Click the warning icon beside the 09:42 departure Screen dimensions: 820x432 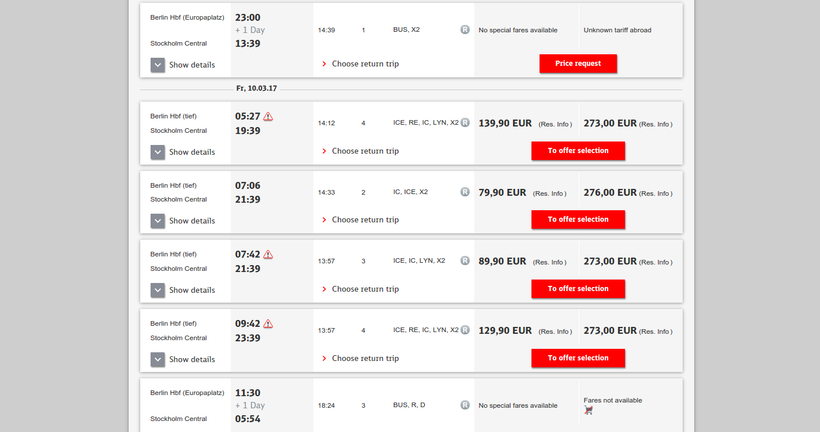coord(268,323)
